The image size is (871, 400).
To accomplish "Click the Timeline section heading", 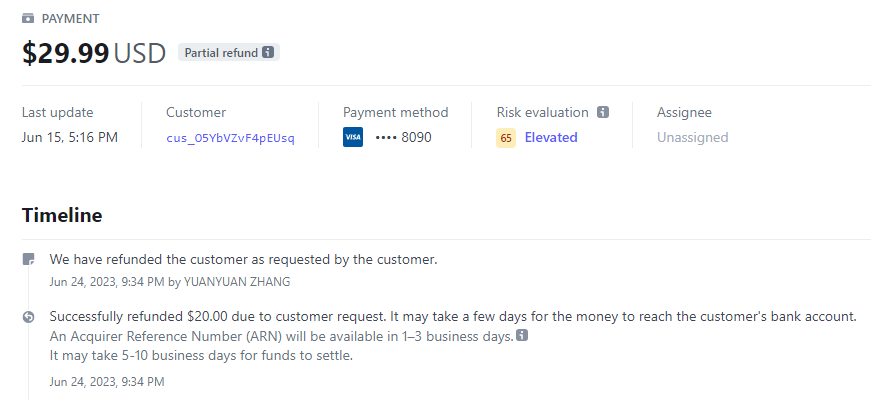I will [x=62, y=215].
